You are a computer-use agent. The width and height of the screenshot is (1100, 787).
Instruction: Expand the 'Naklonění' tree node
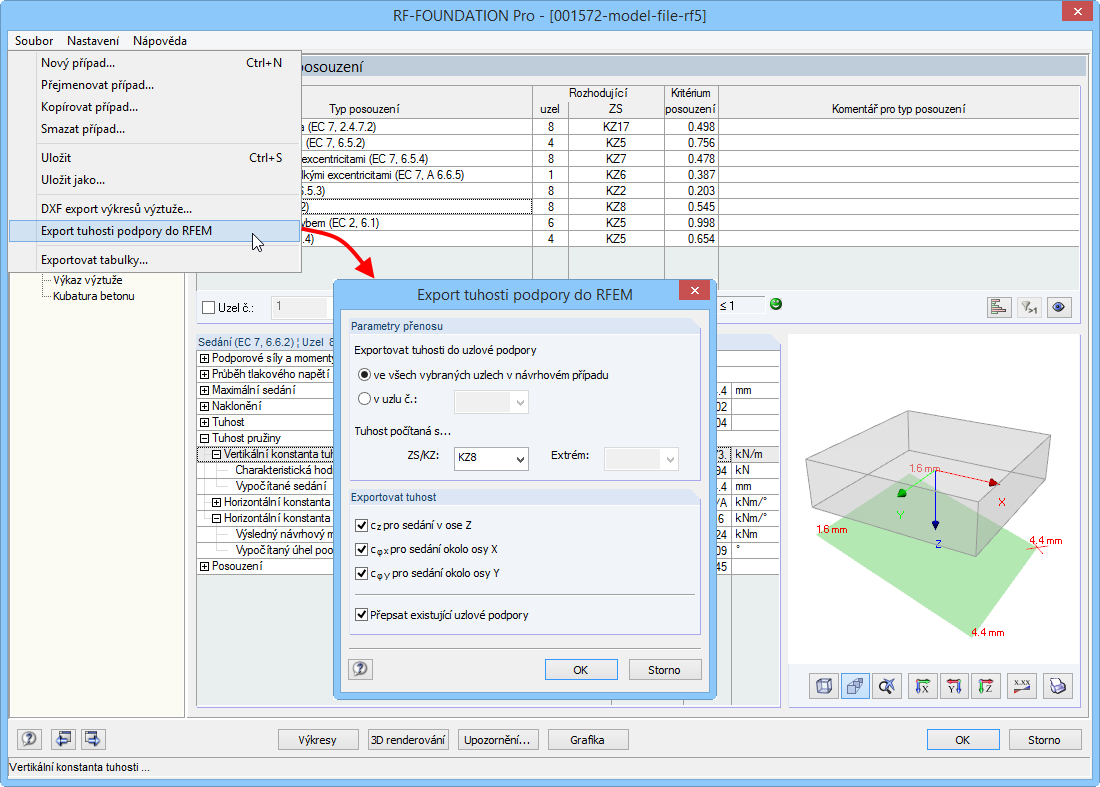tap(205, 406)
